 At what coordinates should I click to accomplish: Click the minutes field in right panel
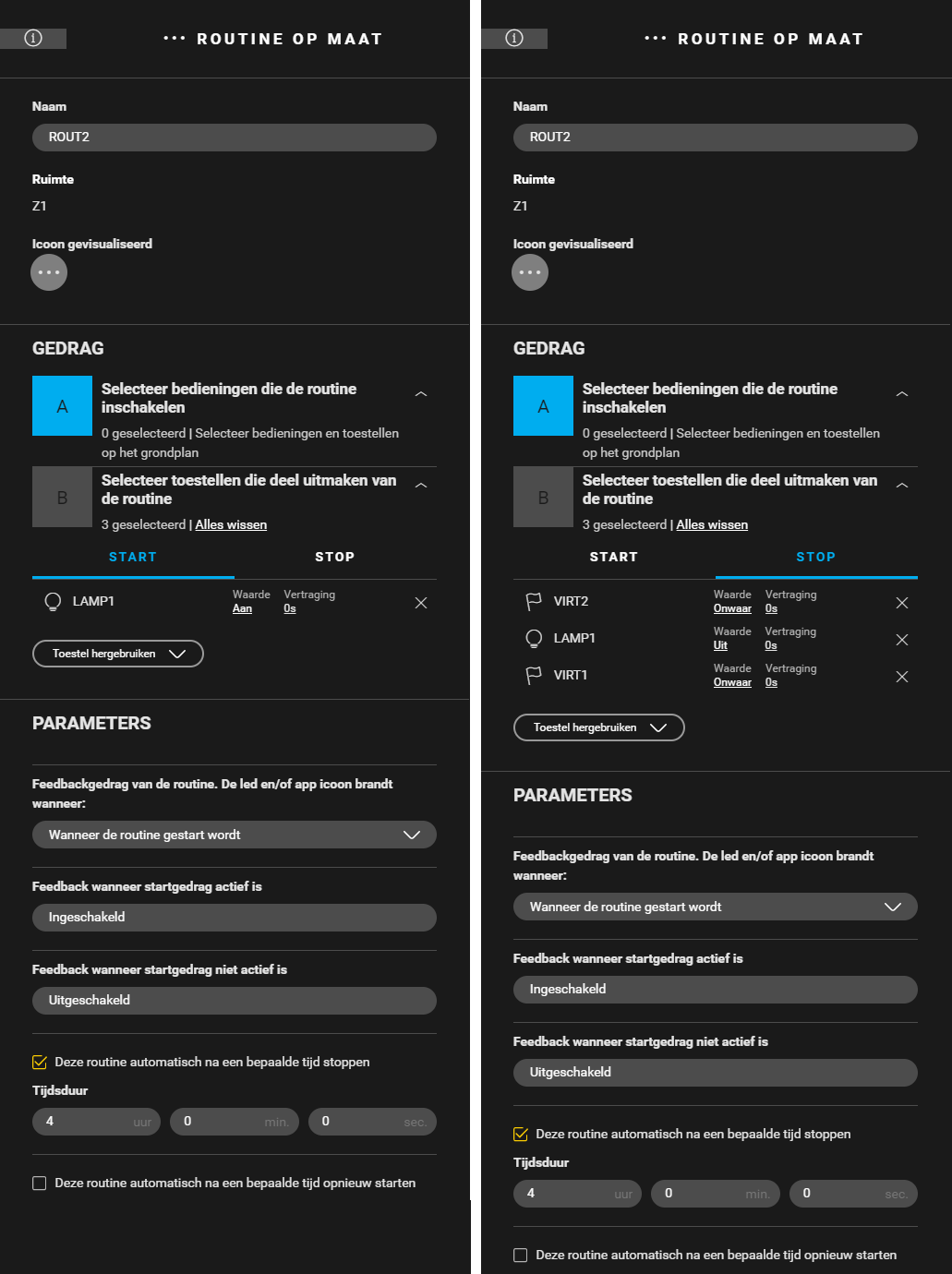(x=716, y=1194)
